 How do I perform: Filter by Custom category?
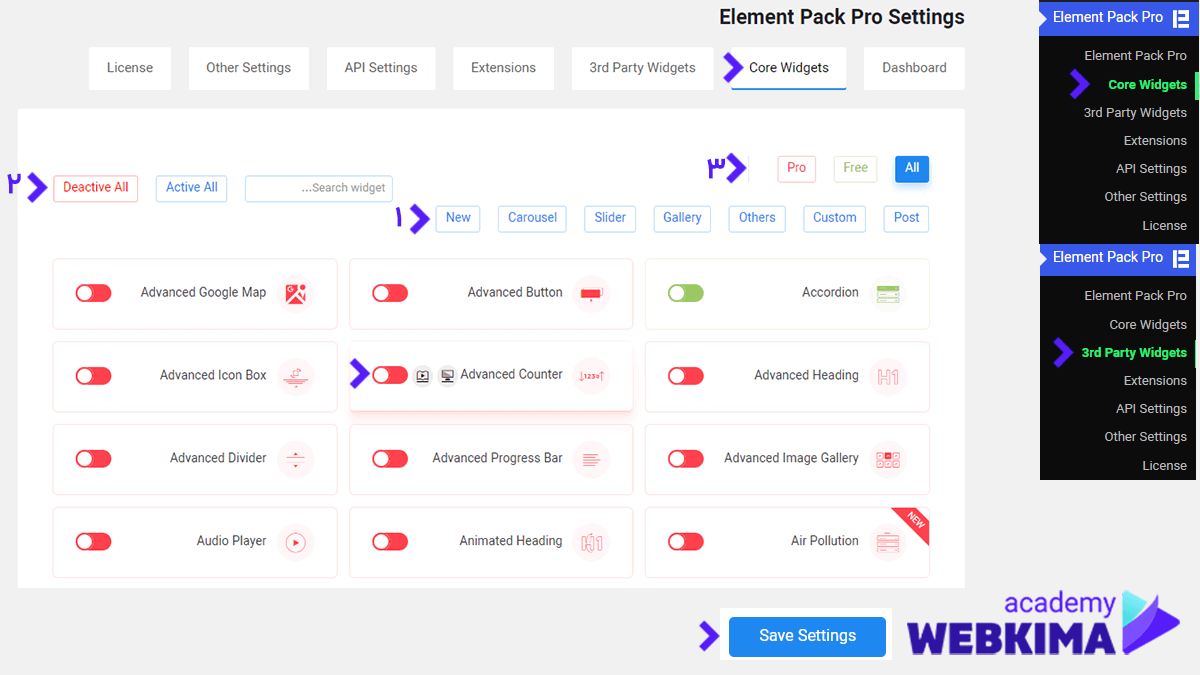coord(835,218)
